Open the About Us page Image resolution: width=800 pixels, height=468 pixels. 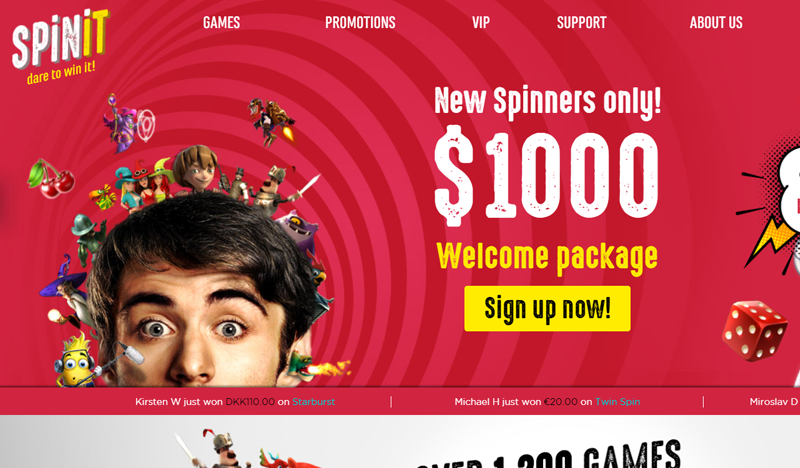[x=716, y=22]
